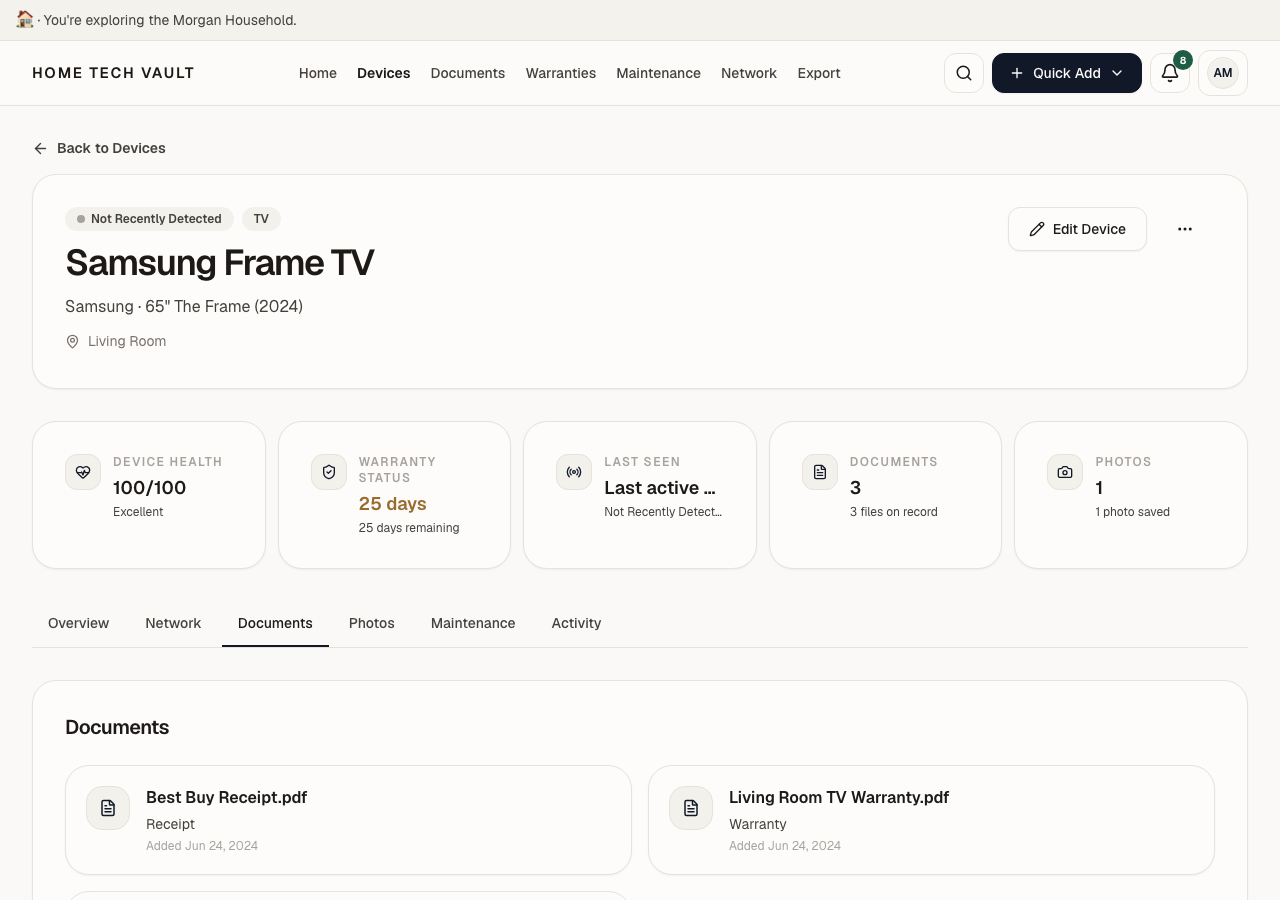Open the AM user avatar menu
The height and width of the screenshot is (900, 1280).
tap(1223, 73)
